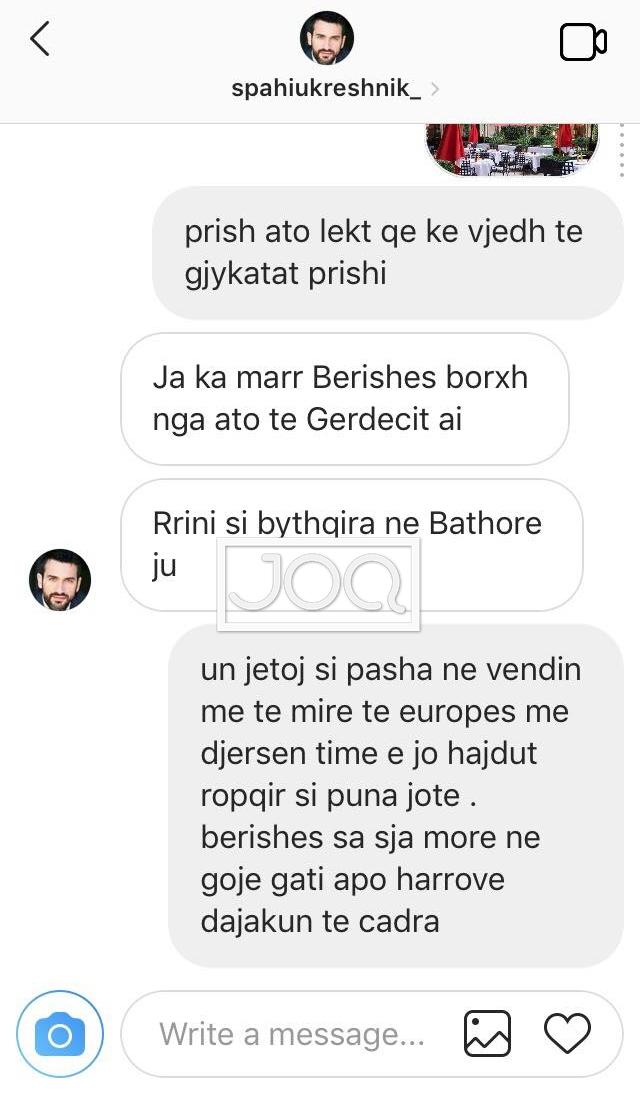
Task: Tap the profile avatar in the header
Action: (x=327, y=38)
